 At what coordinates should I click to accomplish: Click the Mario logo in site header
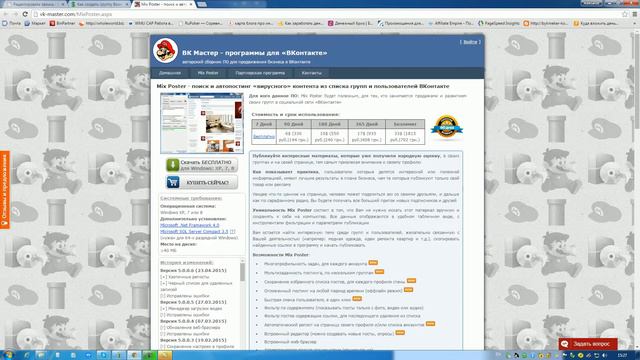(x=165, y=51)
